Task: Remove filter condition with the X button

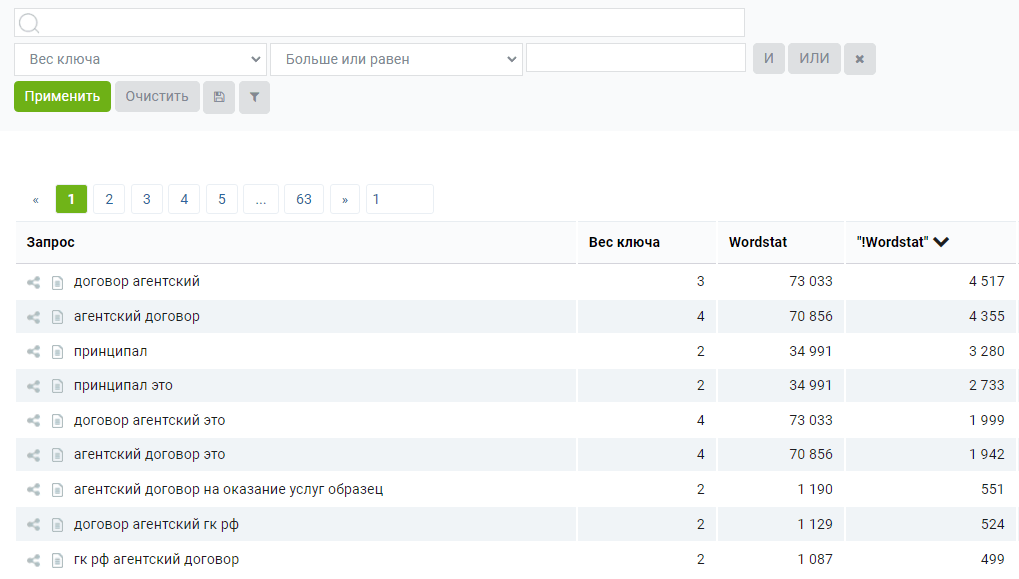Action: point(859,59)
